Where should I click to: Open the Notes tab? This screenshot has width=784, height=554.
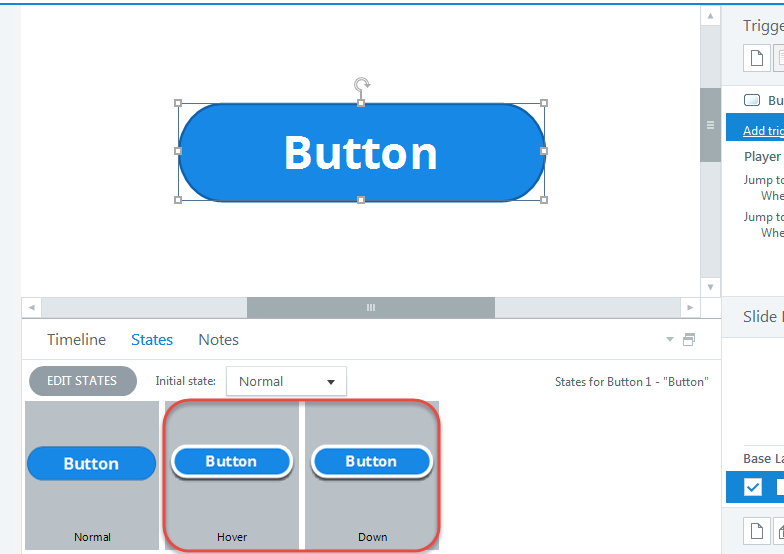(x=218, y=340)
